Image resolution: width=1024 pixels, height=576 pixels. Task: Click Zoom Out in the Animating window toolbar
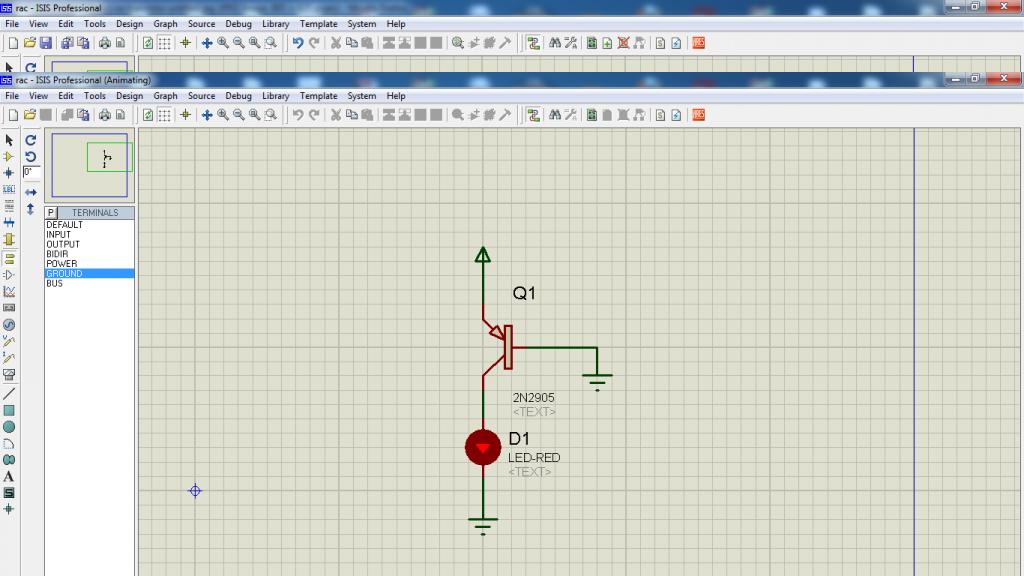[238, 115]
